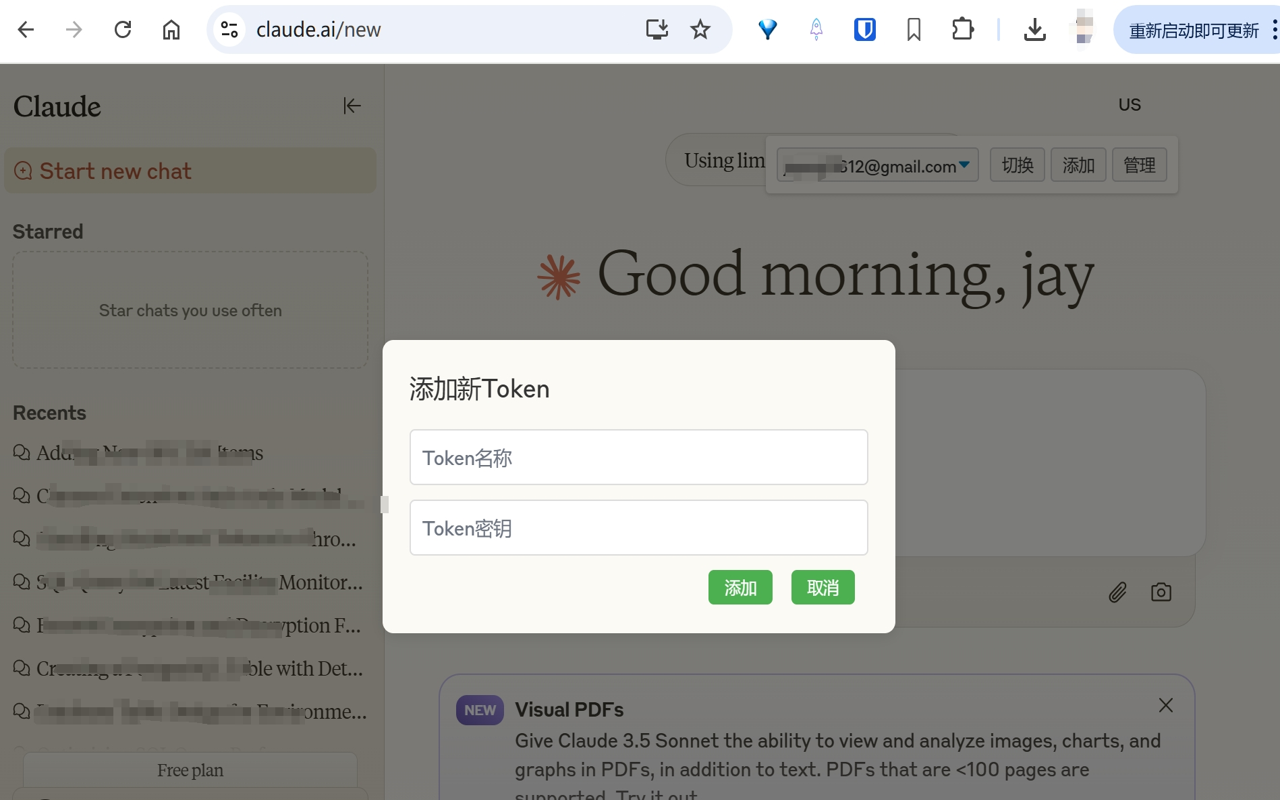The width and height of the screenshot is (1280, 800).
Task: Click the address bar URL claude.ai/new
Action: pos(318,30)
